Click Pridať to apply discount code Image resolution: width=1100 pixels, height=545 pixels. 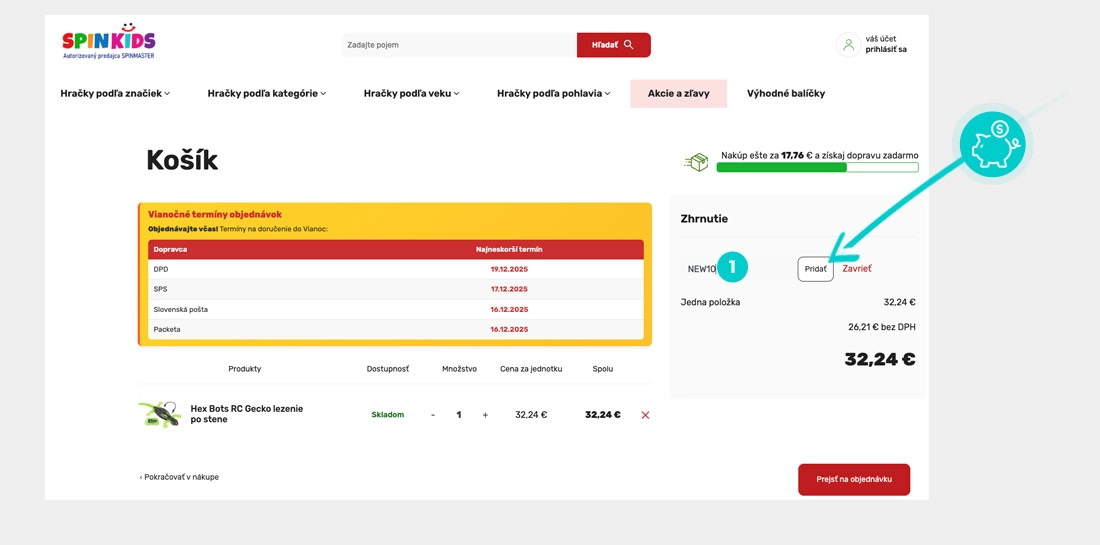[x=815, y=269]
